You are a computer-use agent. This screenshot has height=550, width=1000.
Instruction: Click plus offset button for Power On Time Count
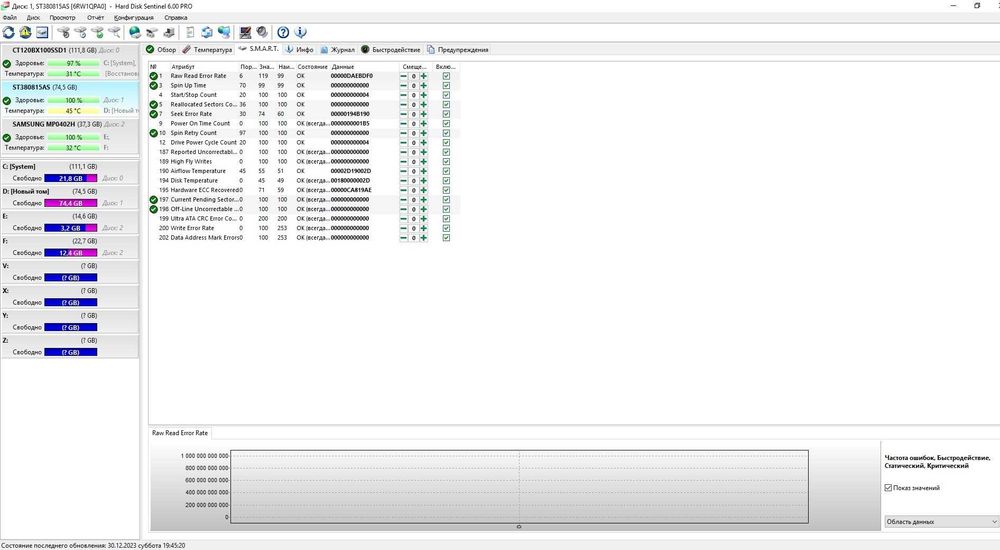423,124
